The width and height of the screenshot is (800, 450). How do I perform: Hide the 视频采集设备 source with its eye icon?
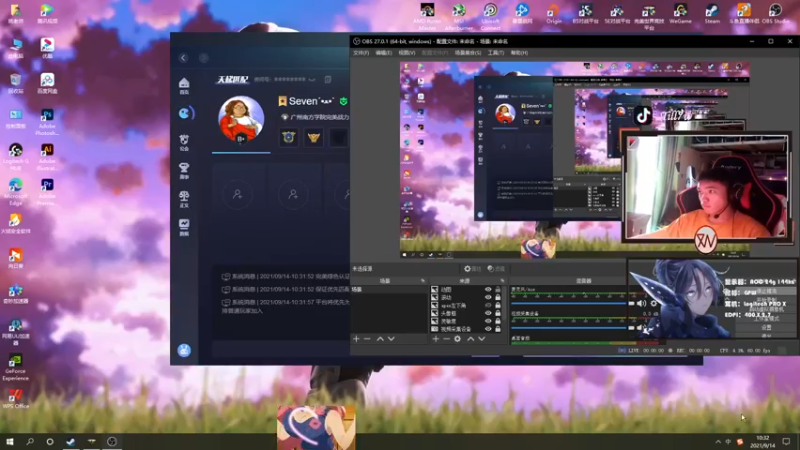pos(488,329)
